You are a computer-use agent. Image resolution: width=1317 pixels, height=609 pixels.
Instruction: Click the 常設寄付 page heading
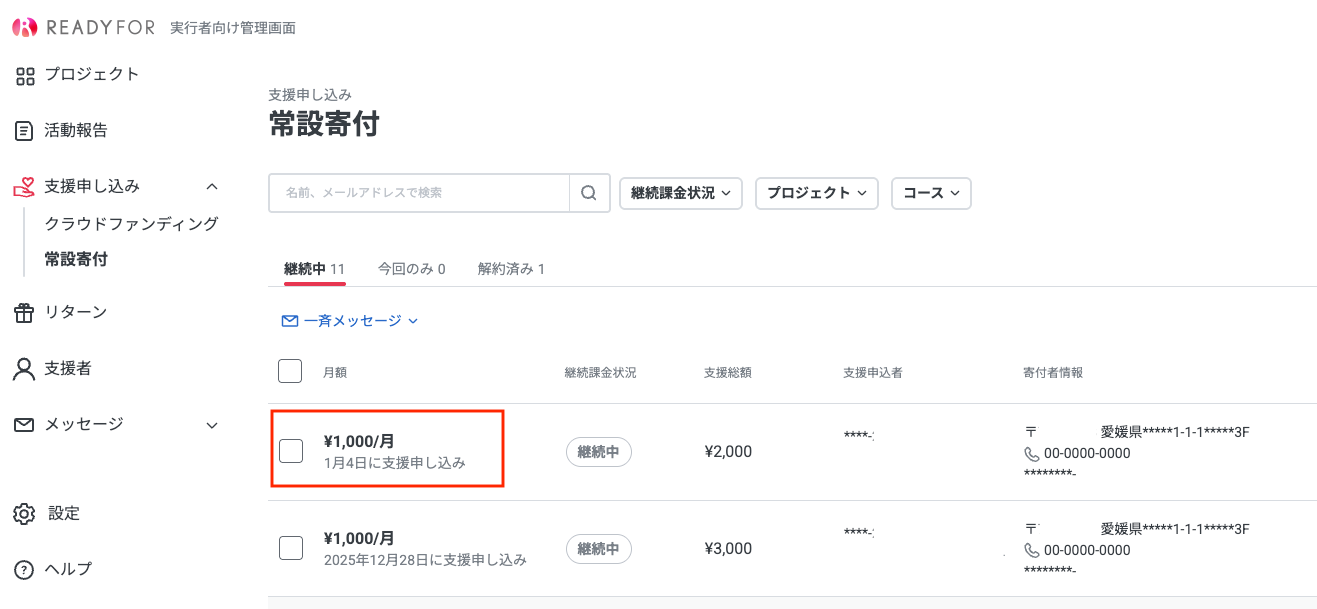coord(324,125)
